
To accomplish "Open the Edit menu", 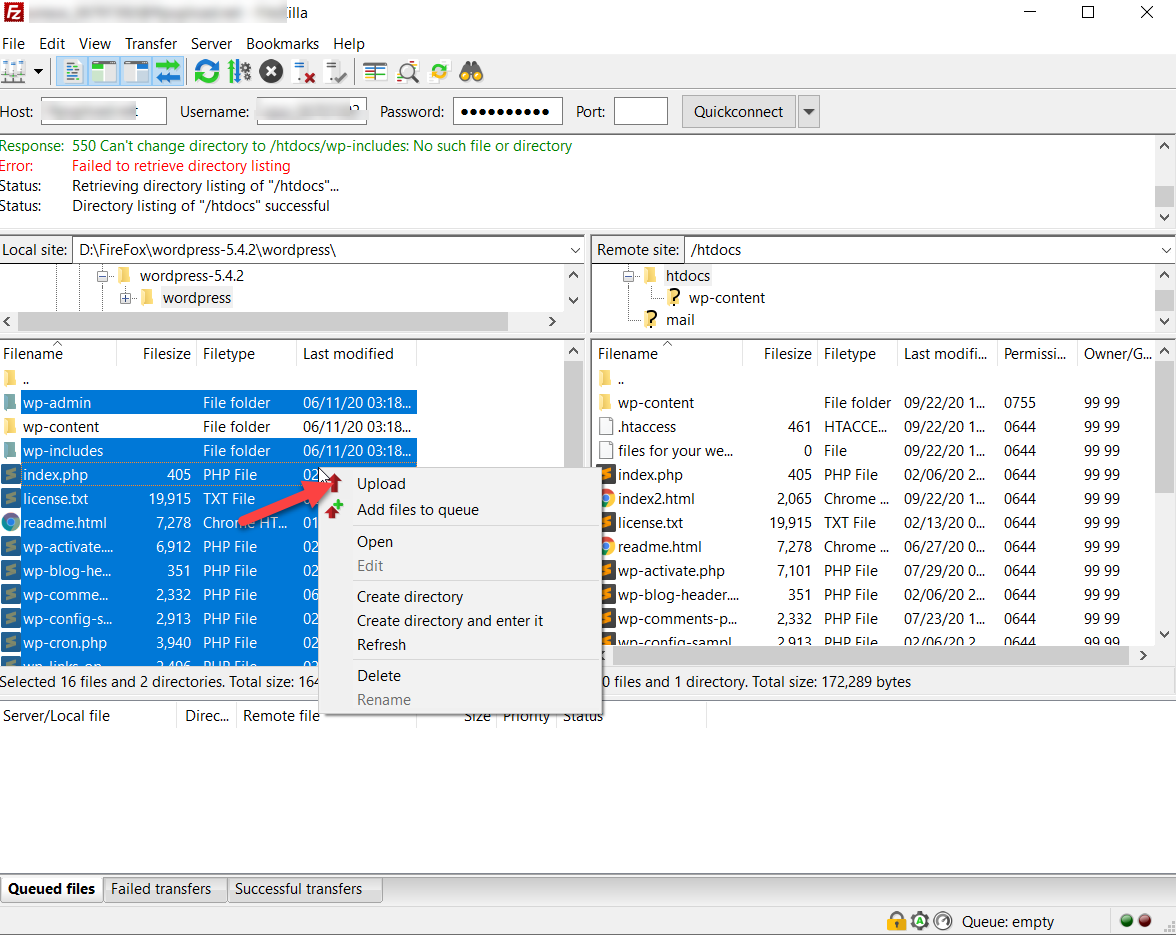I will pyautogui.click(x=52, y=43).
